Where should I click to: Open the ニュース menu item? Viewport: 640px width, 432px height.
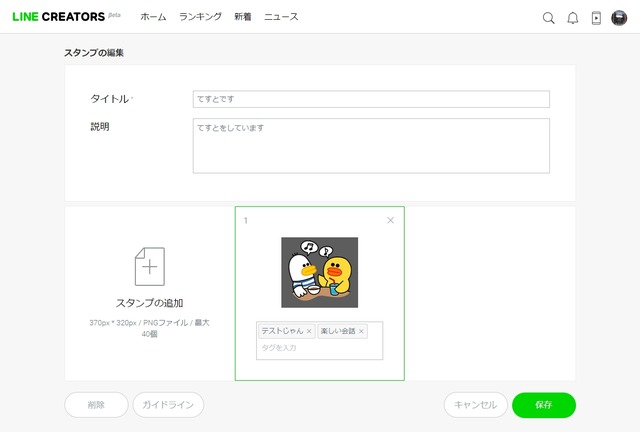coord(281,17)
